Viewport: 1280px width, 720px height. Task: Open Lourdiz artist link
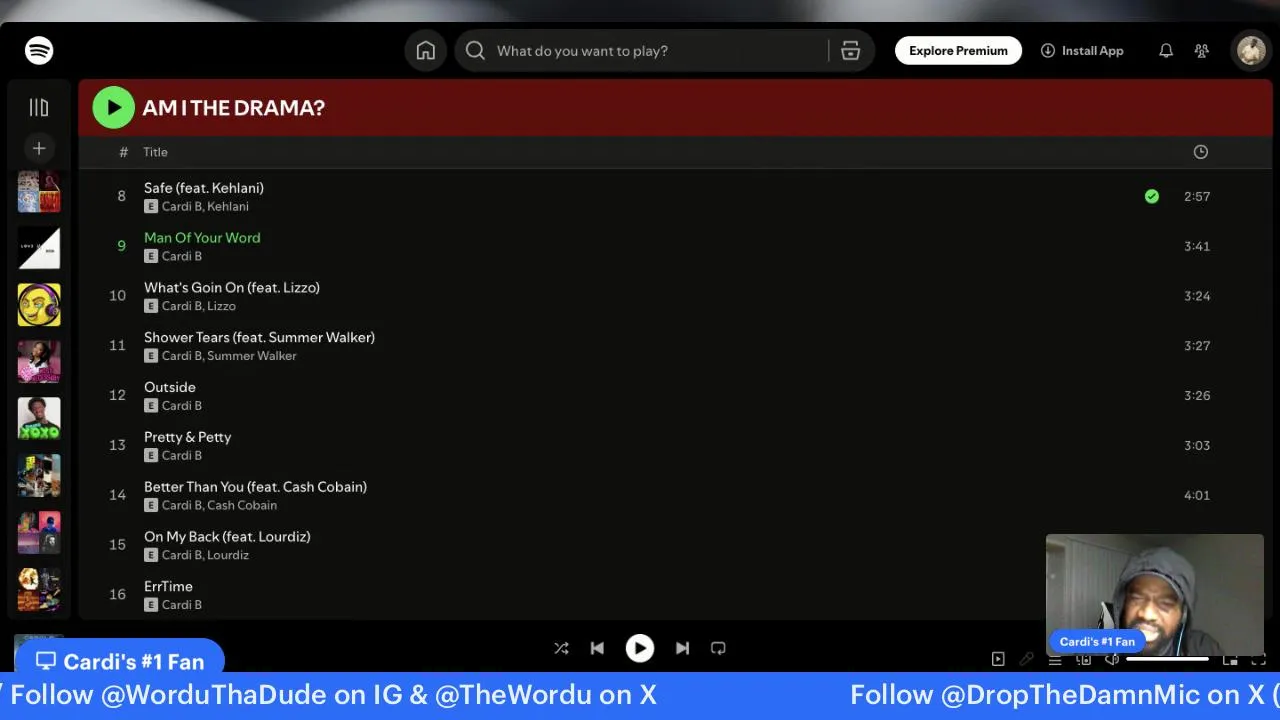pyautogui.click(x=228, y=555)
